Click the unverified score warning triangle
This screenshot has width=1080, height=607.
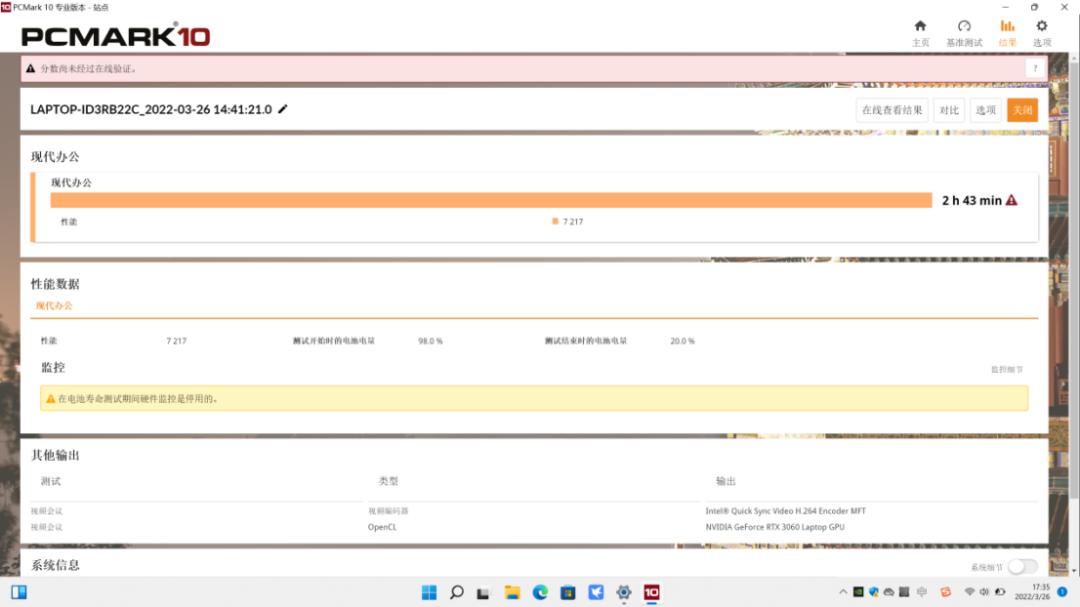pos(30,68)
